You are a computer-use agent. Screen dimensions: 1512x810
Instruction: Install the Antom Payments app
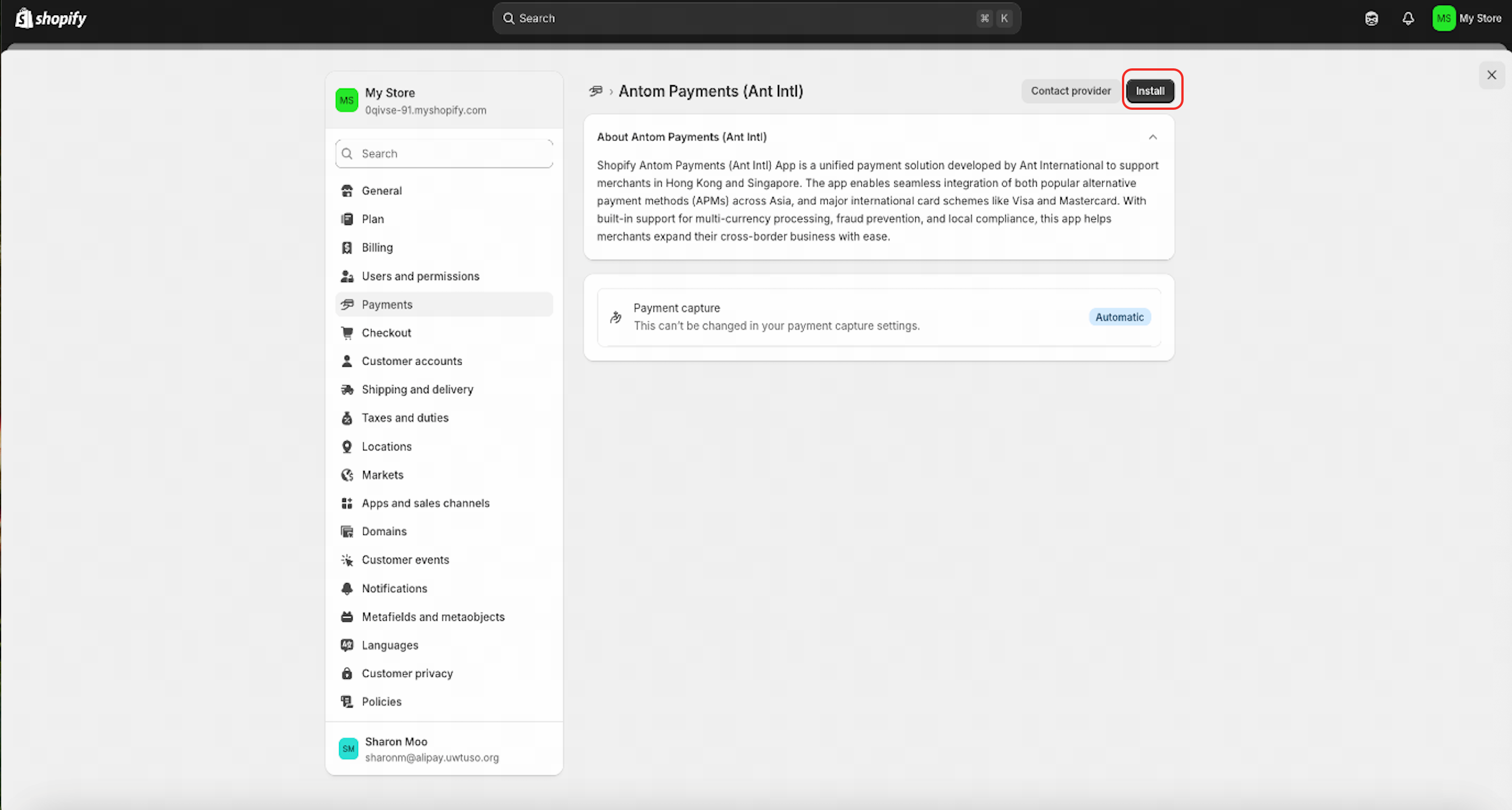[1150, 91]
